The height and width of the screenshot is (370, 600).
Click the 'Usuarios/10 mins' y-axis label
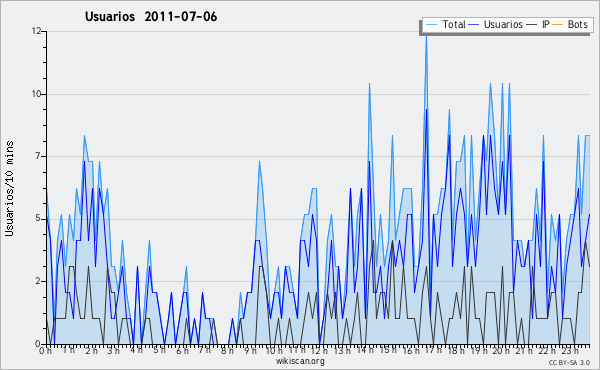(x=9, y=189)
